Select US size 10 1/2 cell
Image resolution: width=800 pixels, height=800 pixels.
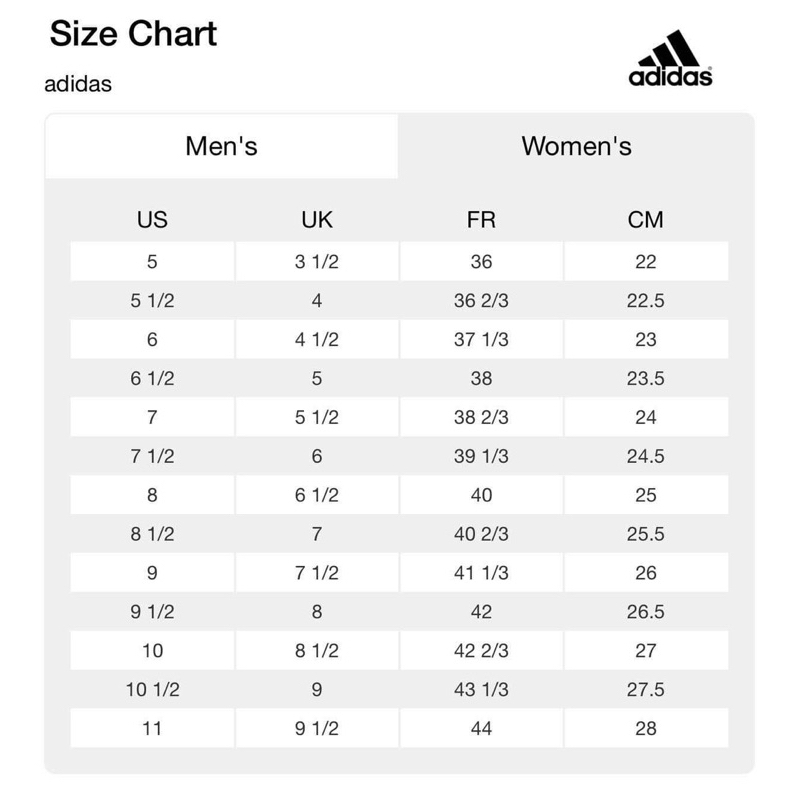152,689
